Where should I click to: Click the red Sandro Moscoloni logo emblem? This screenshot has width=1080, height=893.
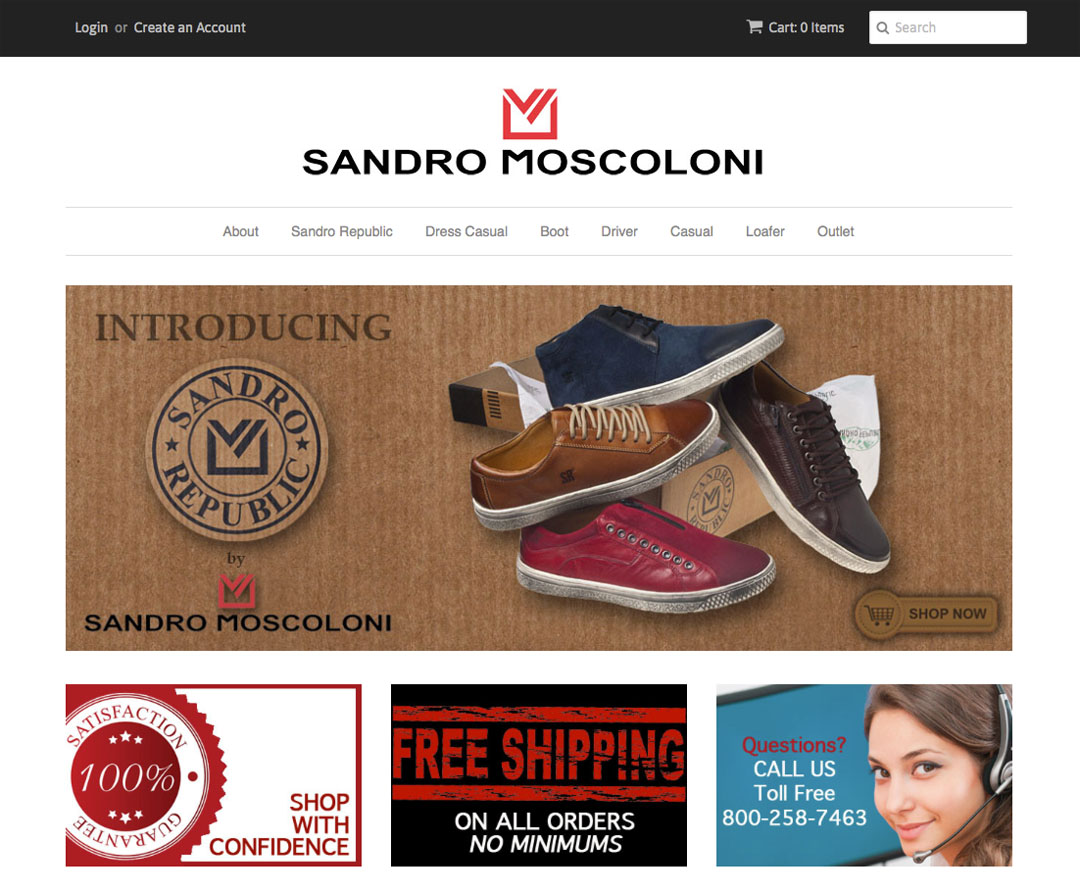530,114
